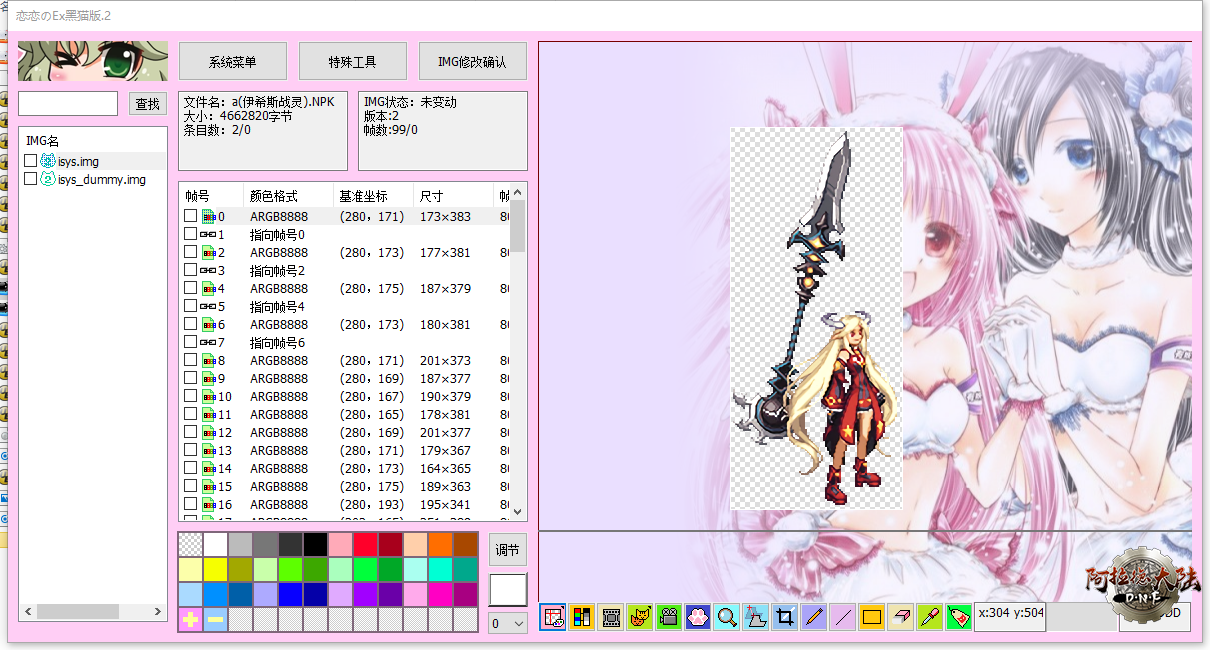Screen dimensions: 1210x650
Task: Click the yellow plus add-color button
Action: 190,620
